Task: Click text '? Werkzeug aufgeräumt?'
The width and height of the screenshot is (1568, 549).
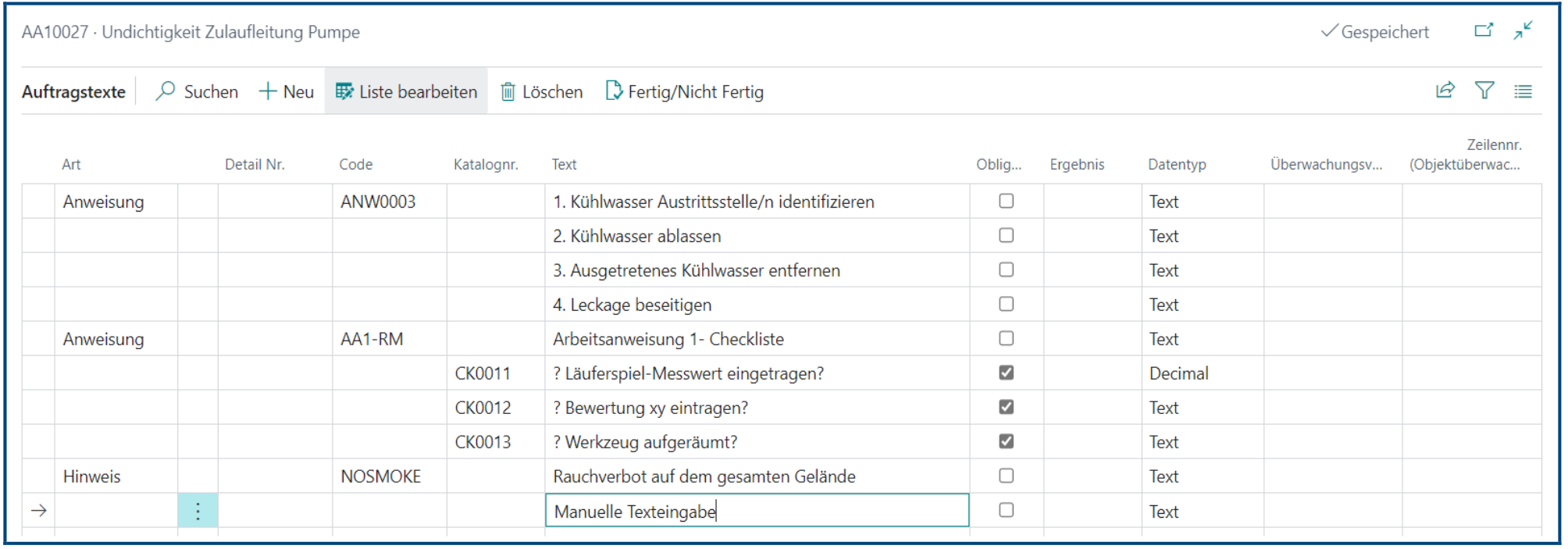Action: (644, 443)
